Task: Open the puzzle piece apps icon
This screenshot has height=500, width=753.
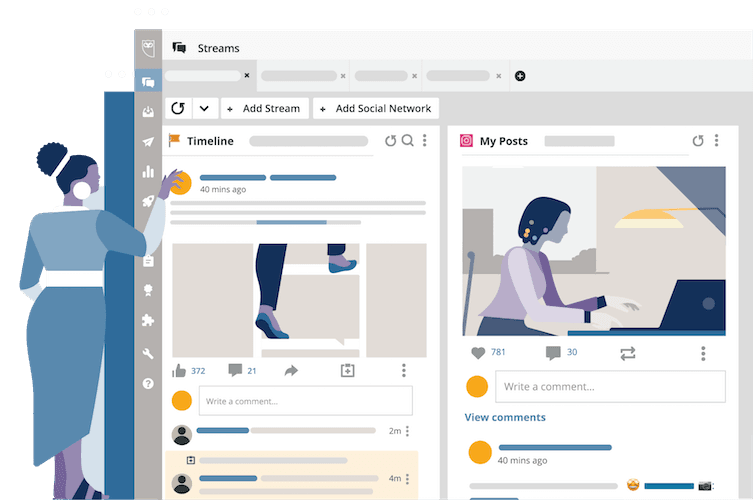Action: tap(148, 321)
